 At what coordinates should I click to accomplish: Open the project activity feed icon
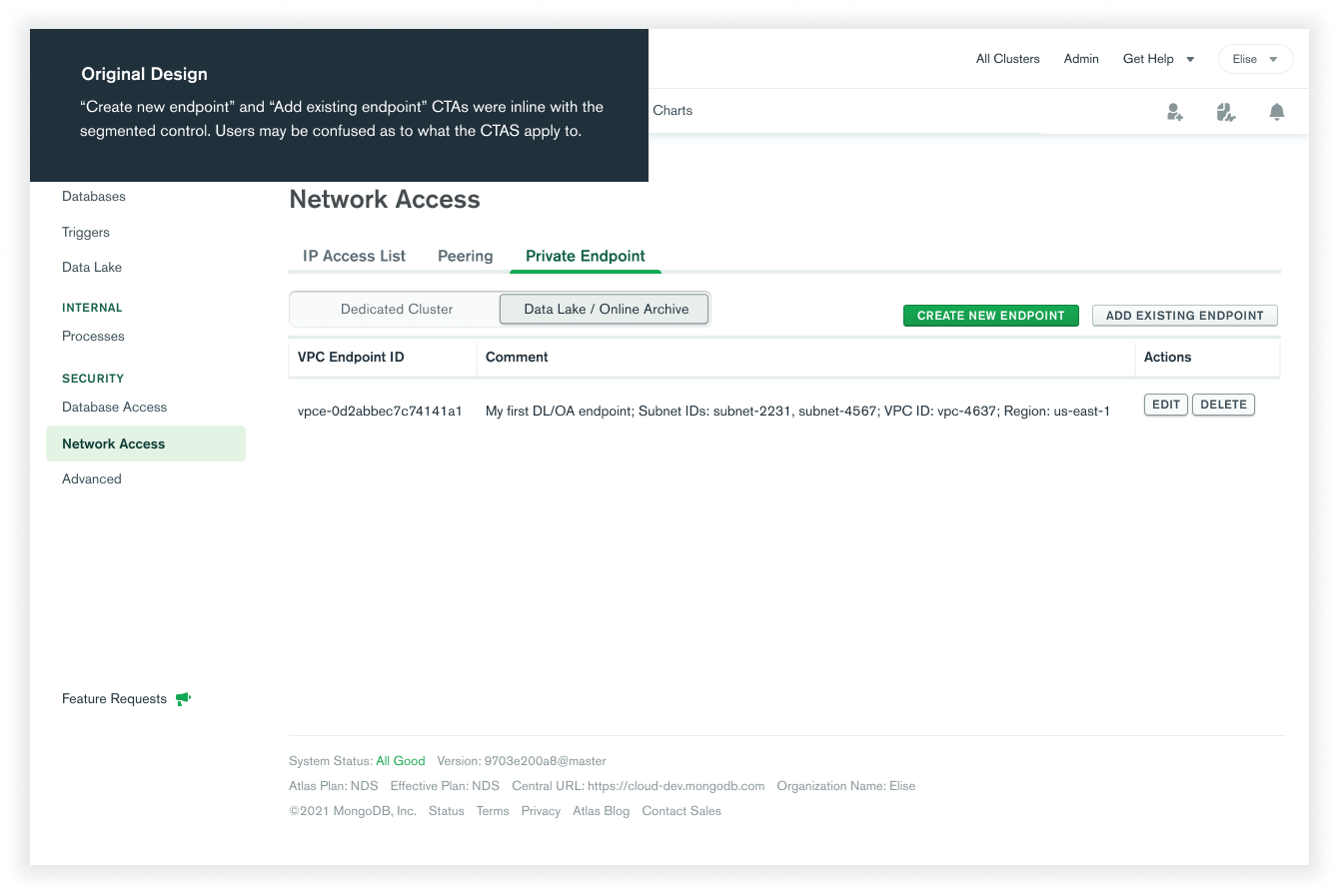[x=1226, y=112]
